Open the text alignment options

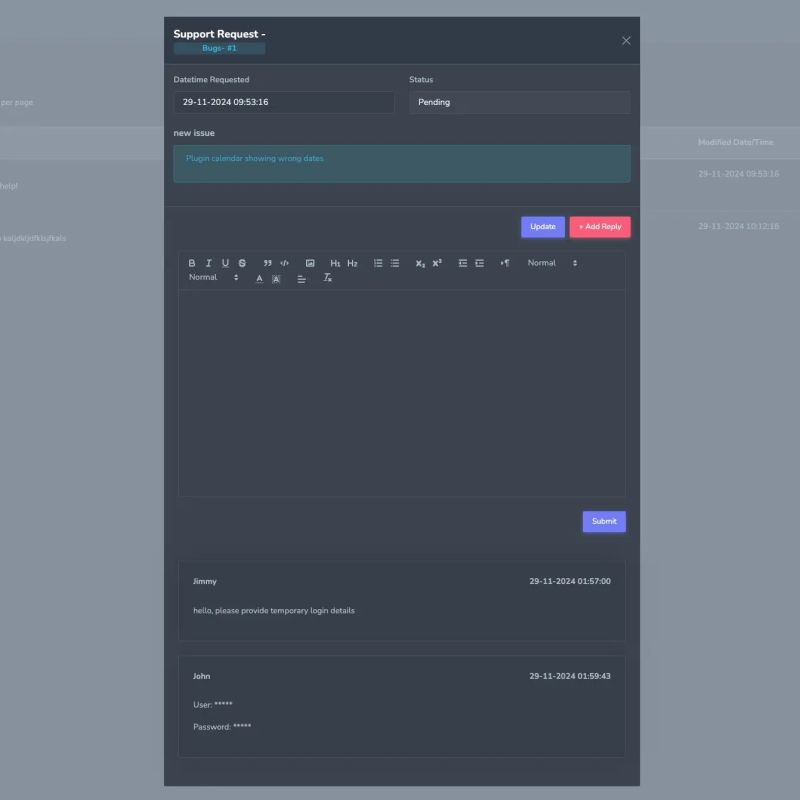302,279
